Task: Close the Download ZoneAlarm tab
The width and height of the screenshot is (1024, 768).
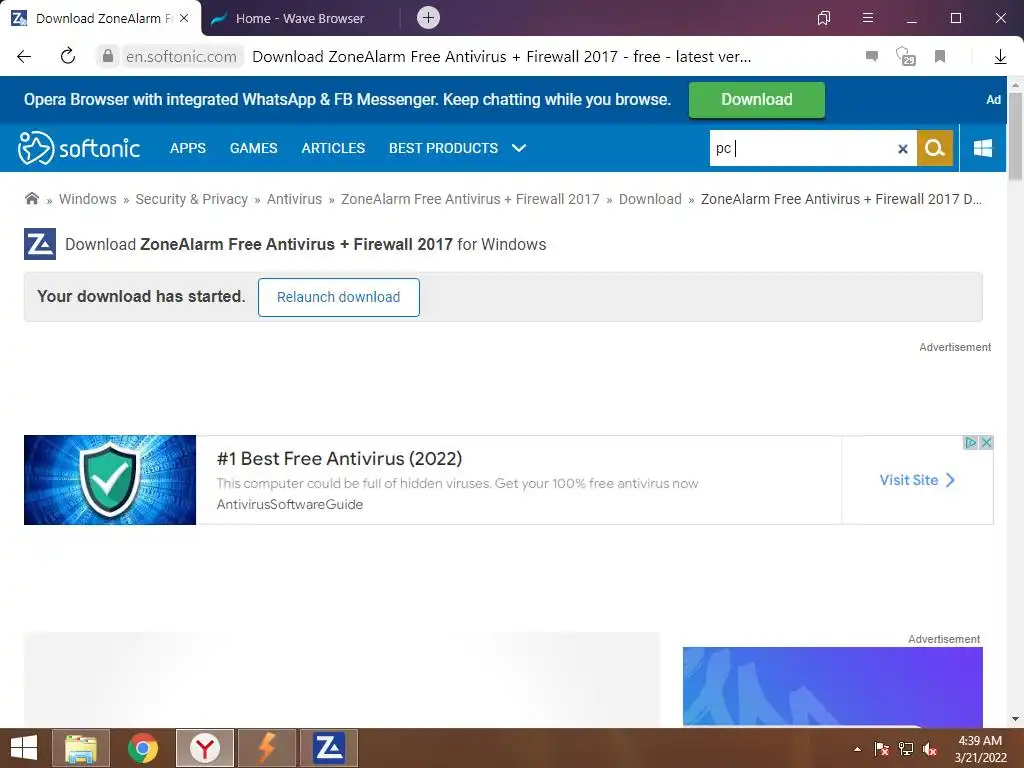Action: 184,18
